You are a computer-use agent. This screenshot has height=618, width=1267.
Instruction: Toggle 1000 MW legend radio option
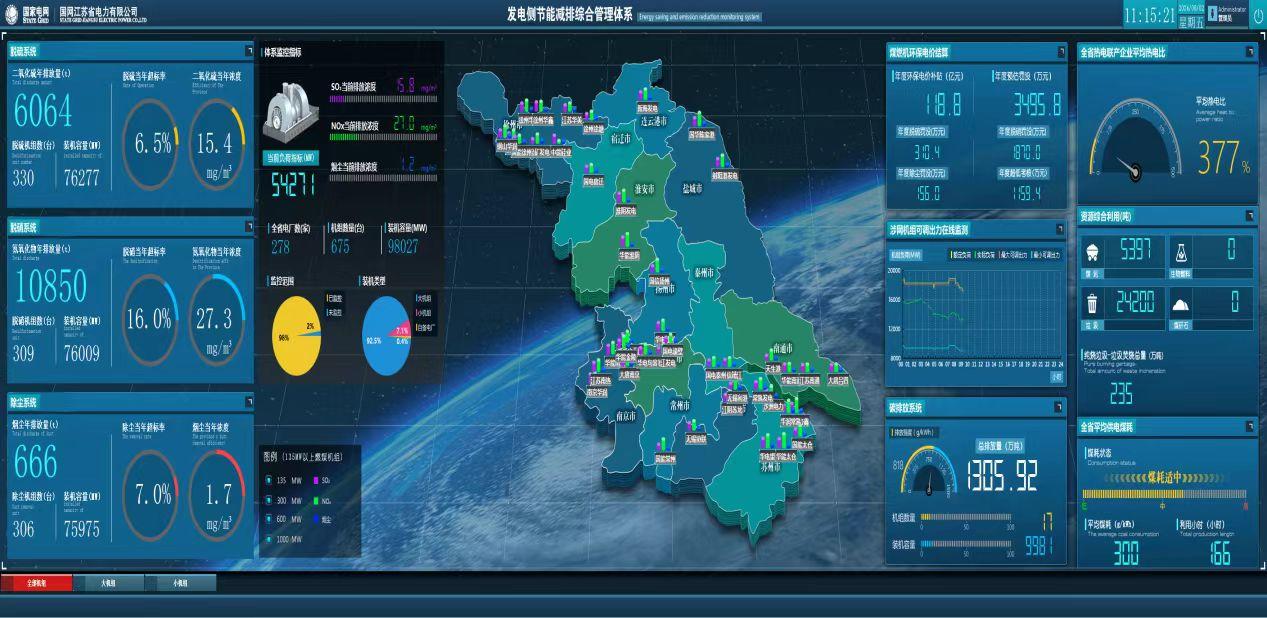coord(268,540)
